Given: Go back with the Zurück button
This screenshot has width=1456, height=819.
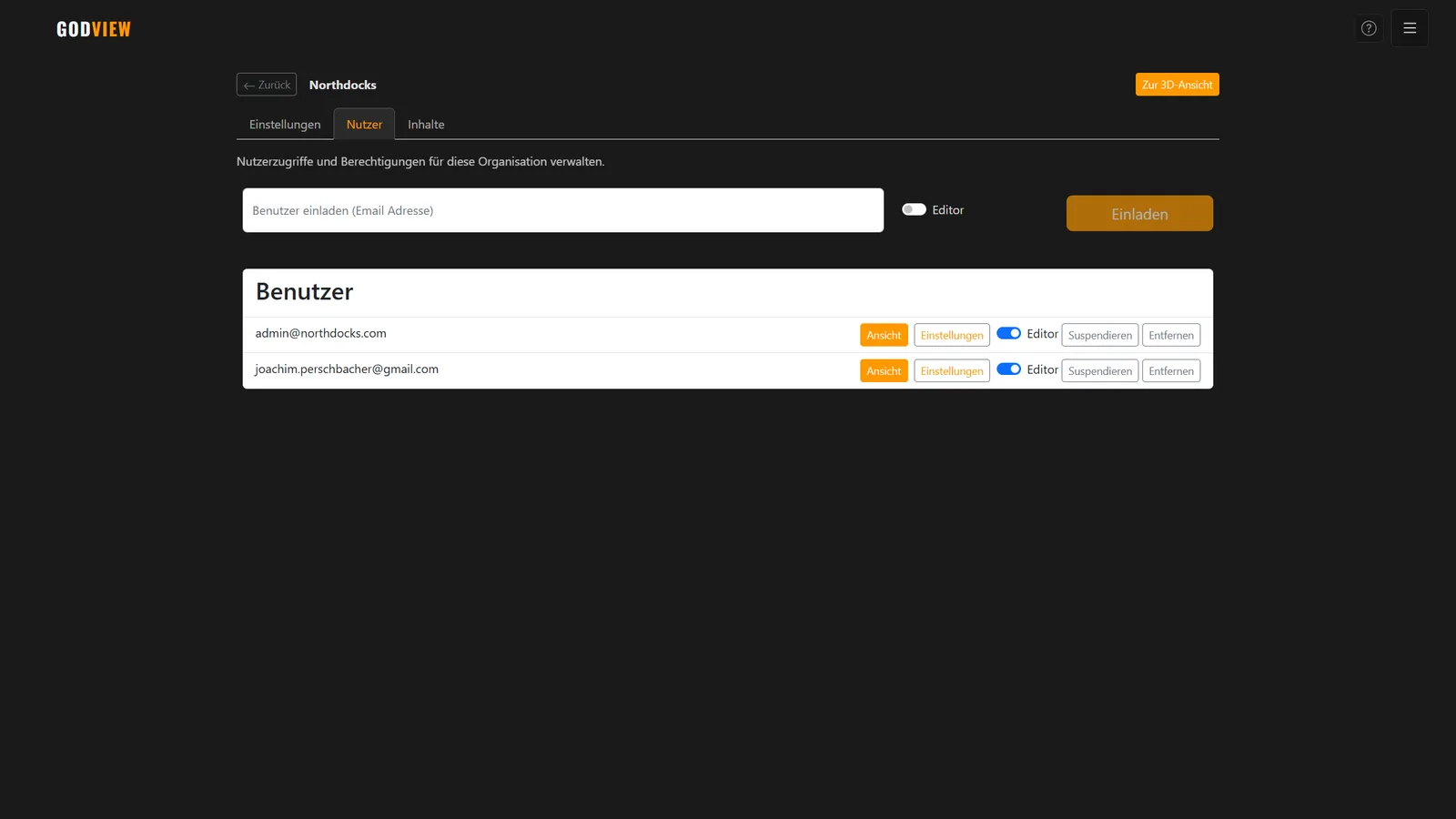Looking at the screenshot, I should 267,85.
